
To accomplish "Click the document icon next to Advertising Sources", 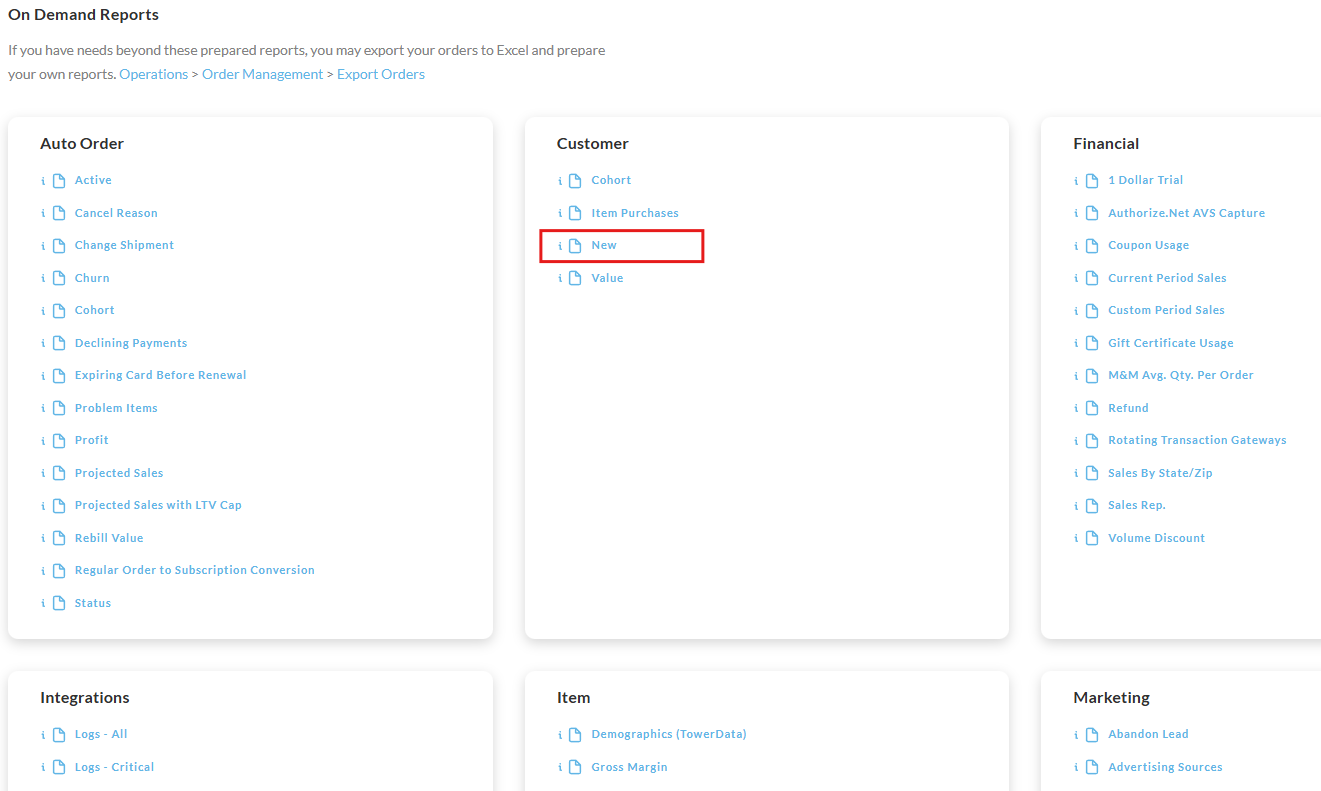I will [1092, 767].
